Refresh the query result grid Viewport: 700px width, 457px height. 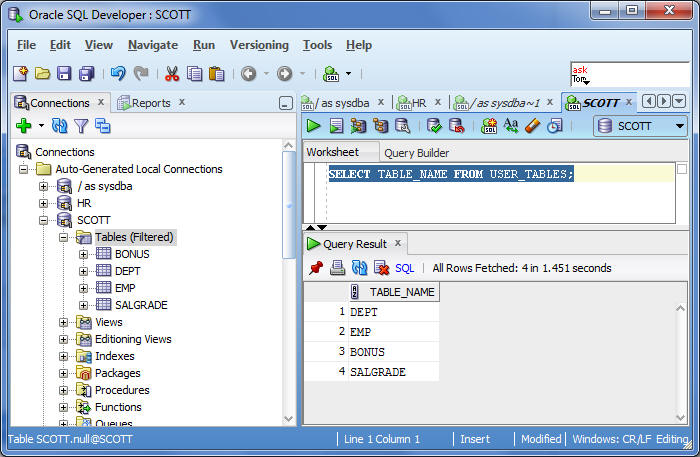pyautogui.click(x=359, y=268)
